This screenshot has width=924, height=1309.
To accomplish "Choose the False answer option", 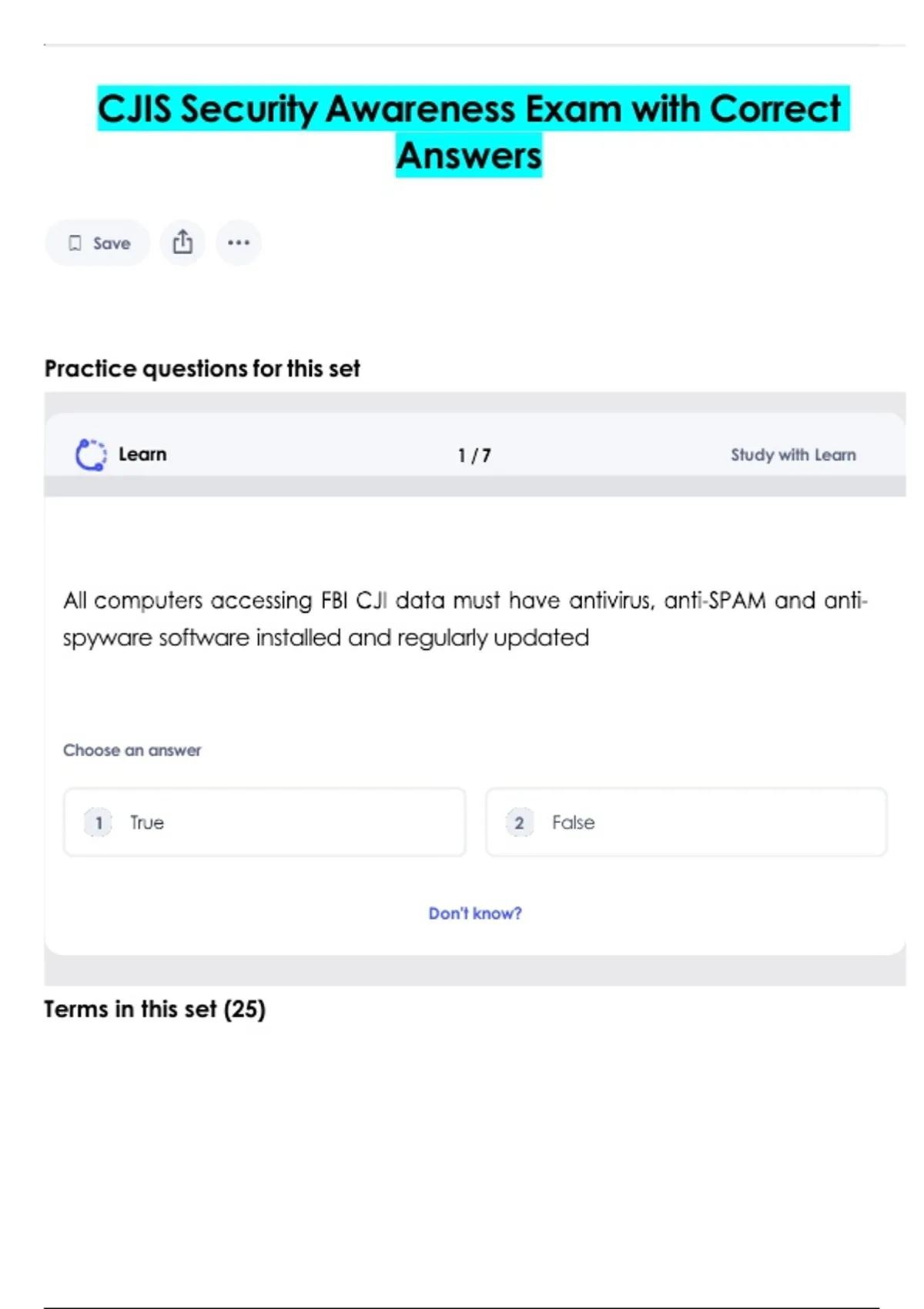I will click(685, 822).
